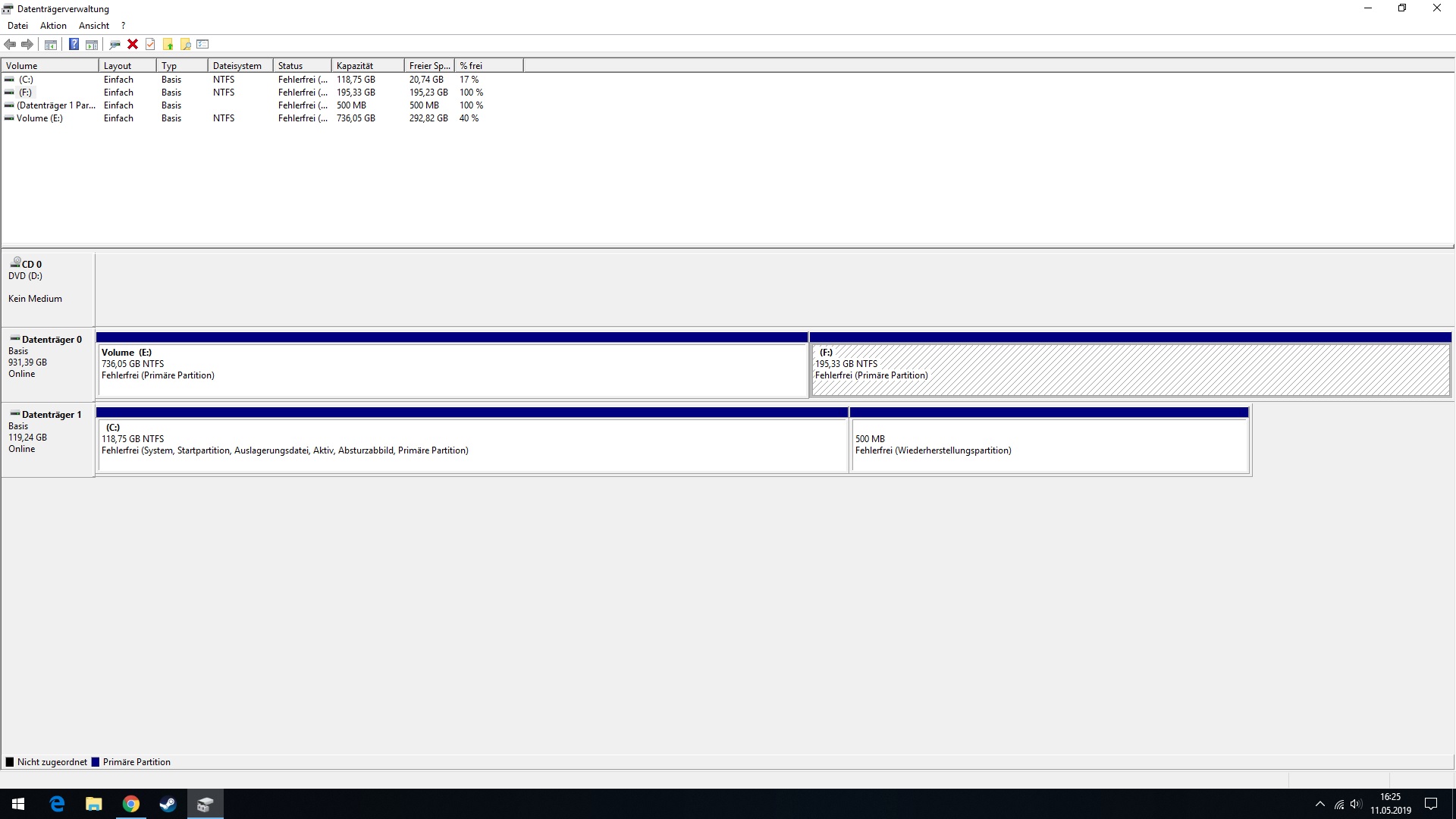Image resolution: width=1456 pixels, height=819 pixels.
Task: Click the blue help question mark icon
Action: 74,44
